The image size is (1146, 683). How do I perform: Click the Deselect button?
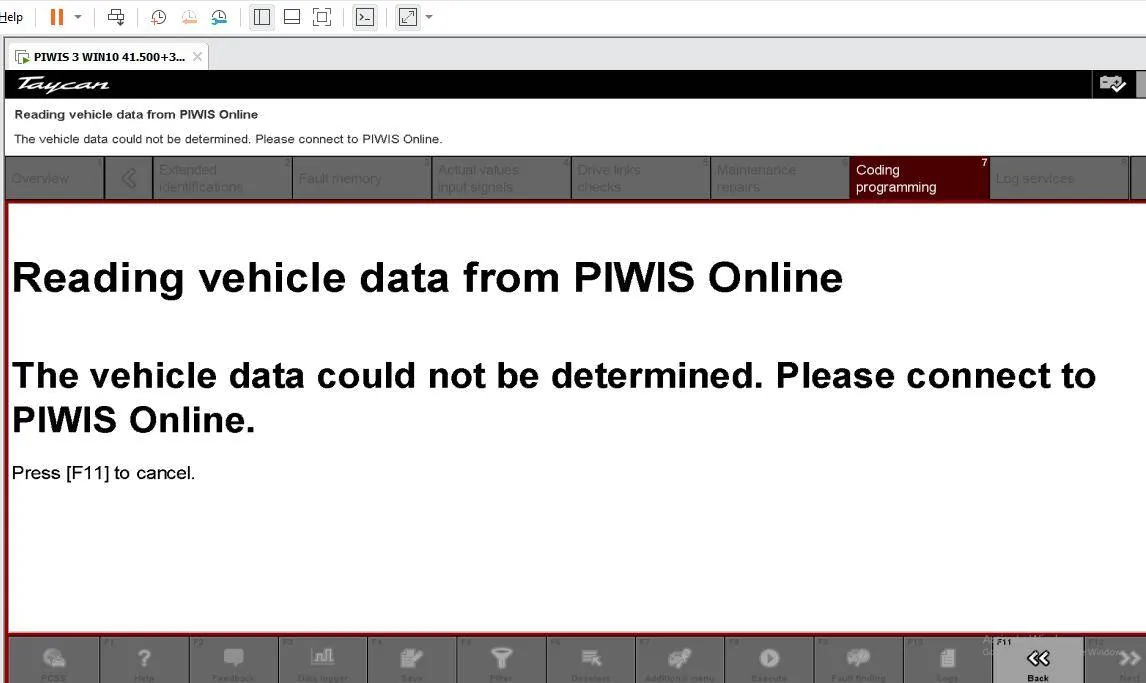(591, 660)
